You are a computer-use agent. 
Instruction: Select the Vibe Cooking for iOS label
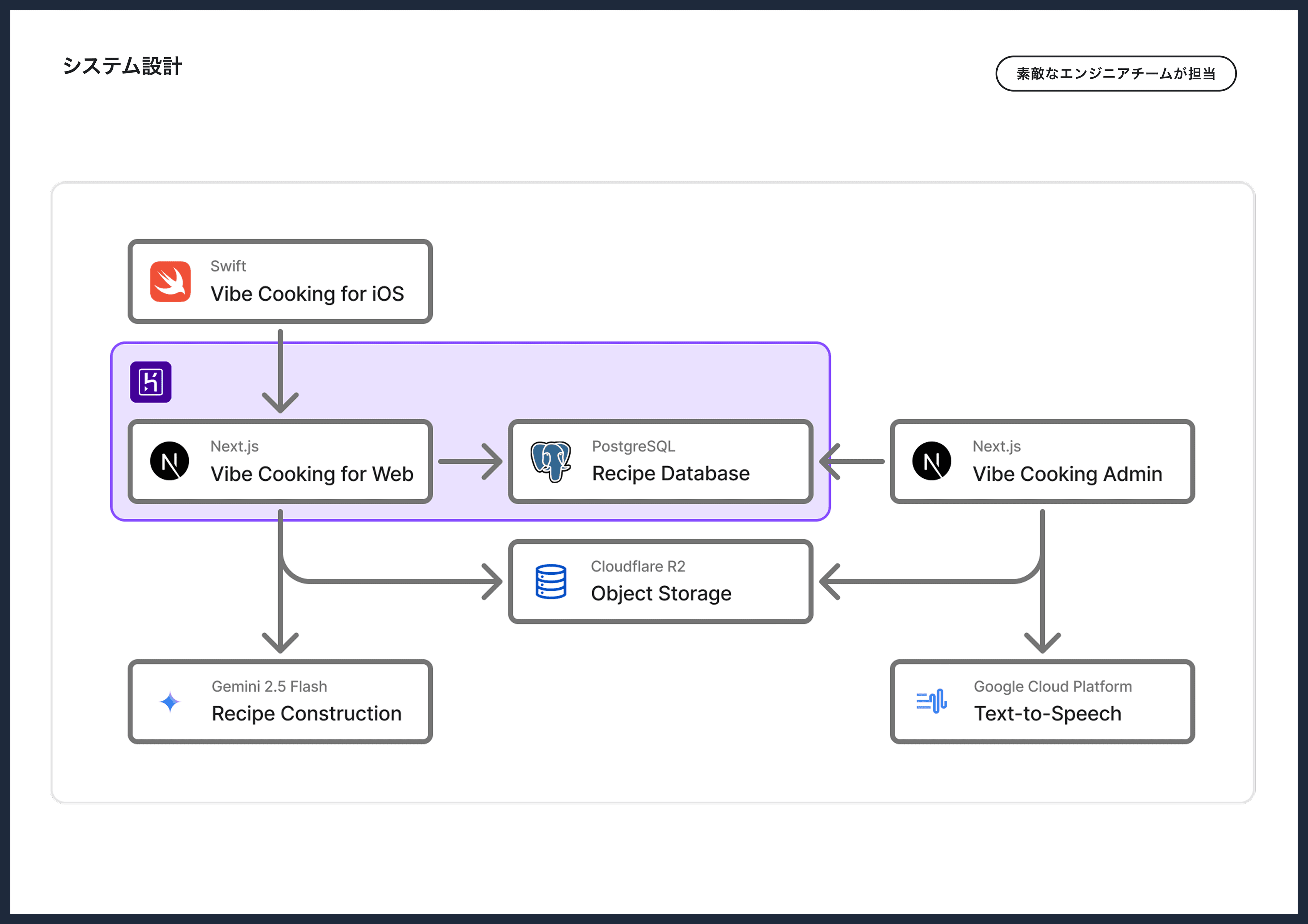click(307, 294)
